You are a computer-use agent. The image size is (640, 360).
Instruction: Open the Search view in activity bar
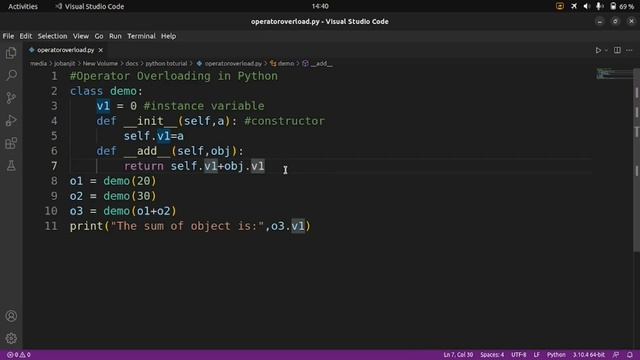[11, 75]
